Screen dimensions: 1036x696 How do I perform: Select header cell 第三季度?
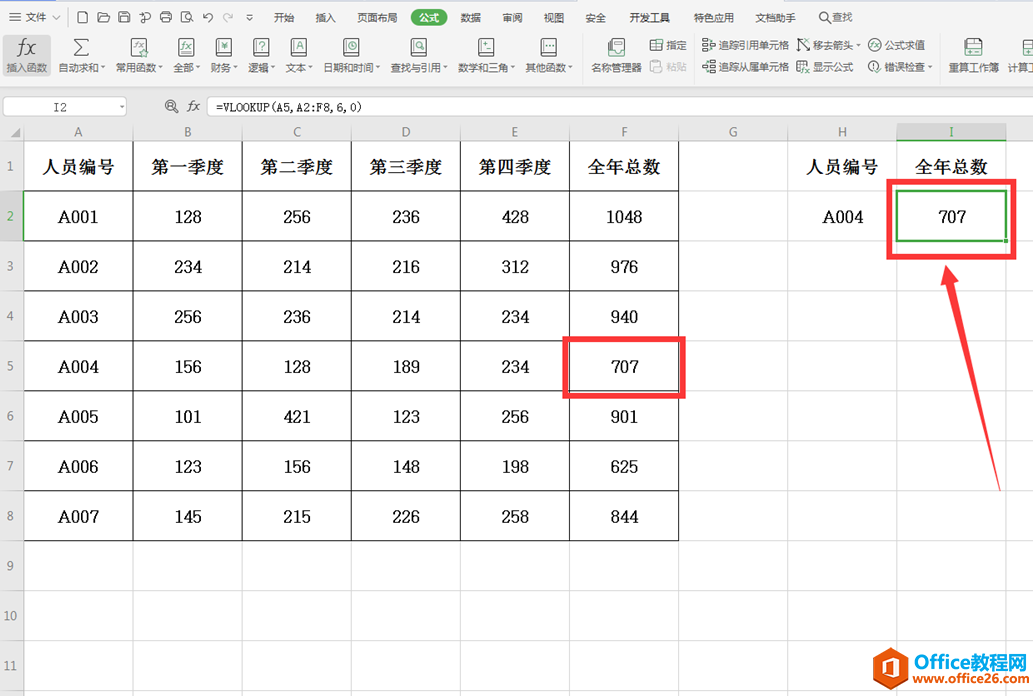(406, 167)
